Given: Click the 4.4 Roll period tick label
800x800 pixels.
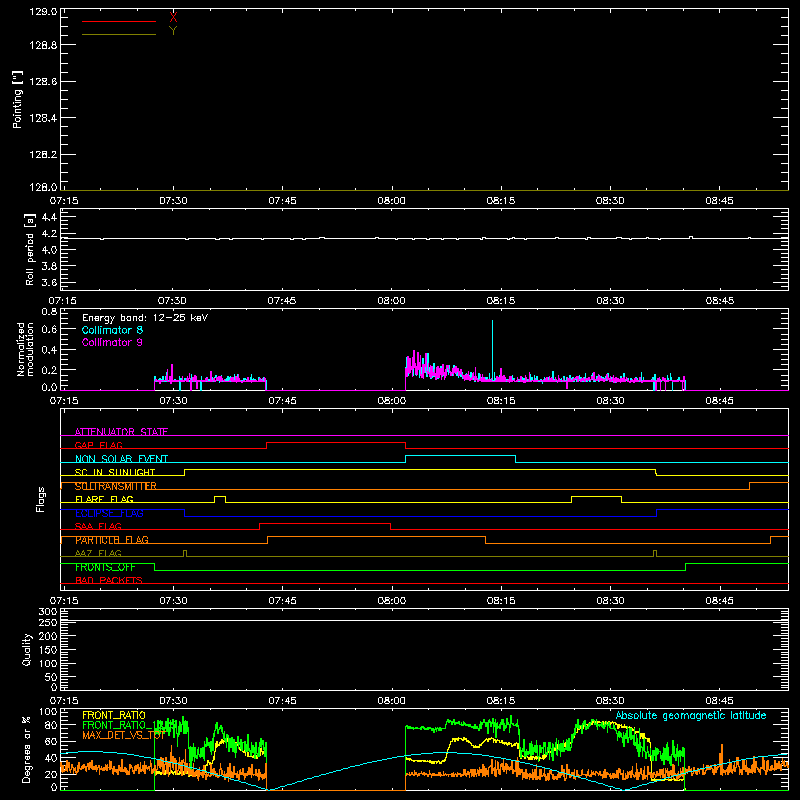Looking at the screenshot, I should coord(49,217).
